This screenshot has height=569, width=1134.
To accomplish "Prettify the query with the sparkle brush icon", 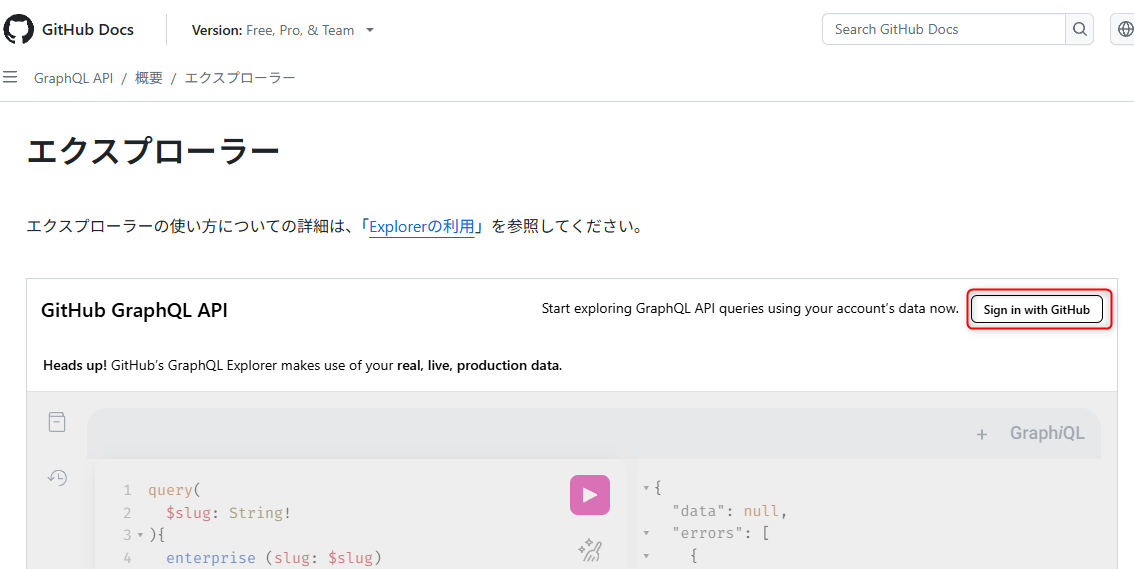I will tap(590, 550).
